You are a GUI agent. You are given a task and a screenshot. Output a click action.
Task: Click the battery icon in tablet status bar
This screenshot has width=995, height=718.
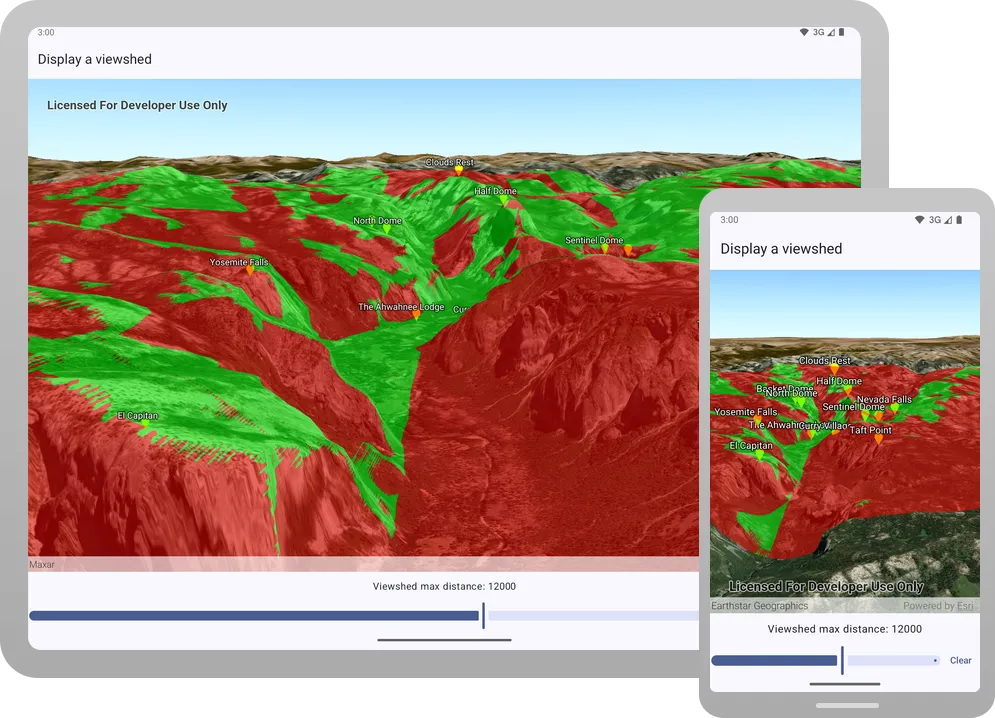click(x=841, y=32)
